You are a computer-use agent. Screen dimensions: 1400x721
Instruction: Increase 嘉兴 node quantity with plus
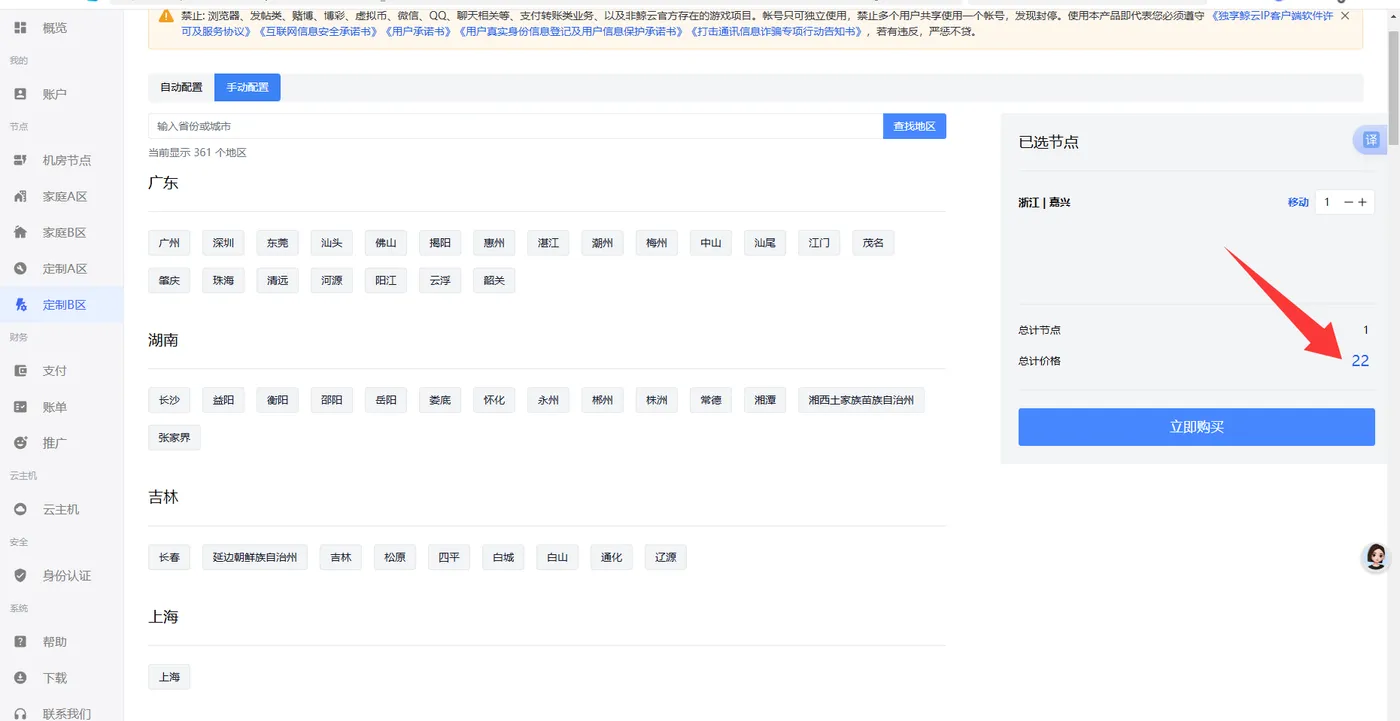[x=1362, y=202]
